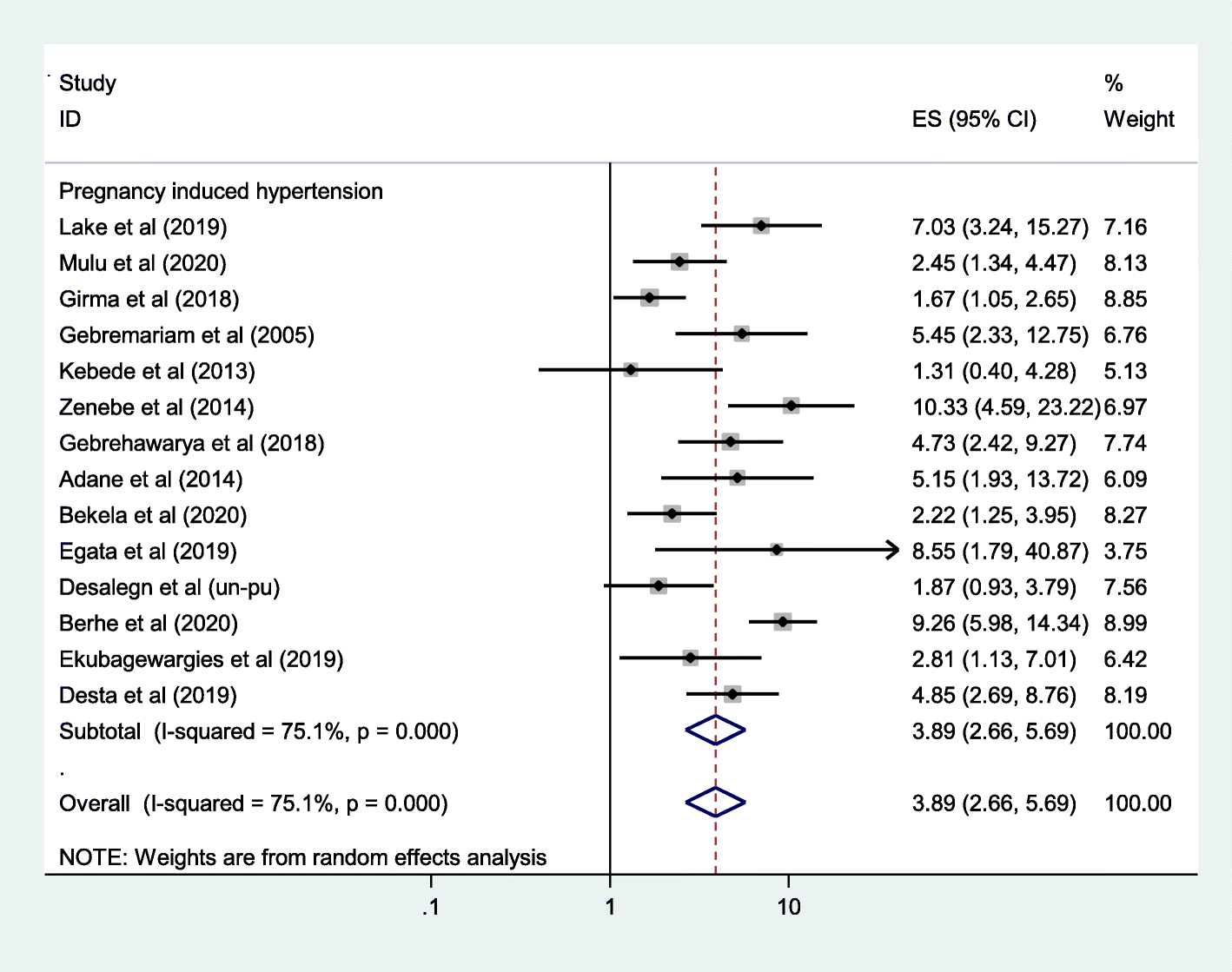1232x972 pixels.
Task: Select the 'Bekela et al (2020)' label
Action: (x=153, y=516)
